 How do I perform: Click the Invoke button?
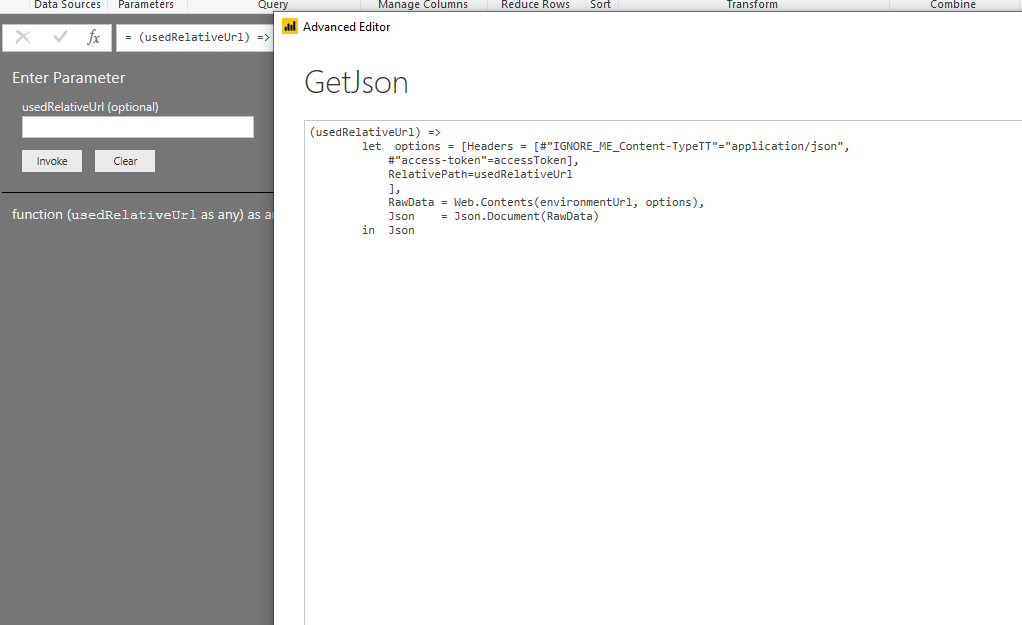coord(52,161)
